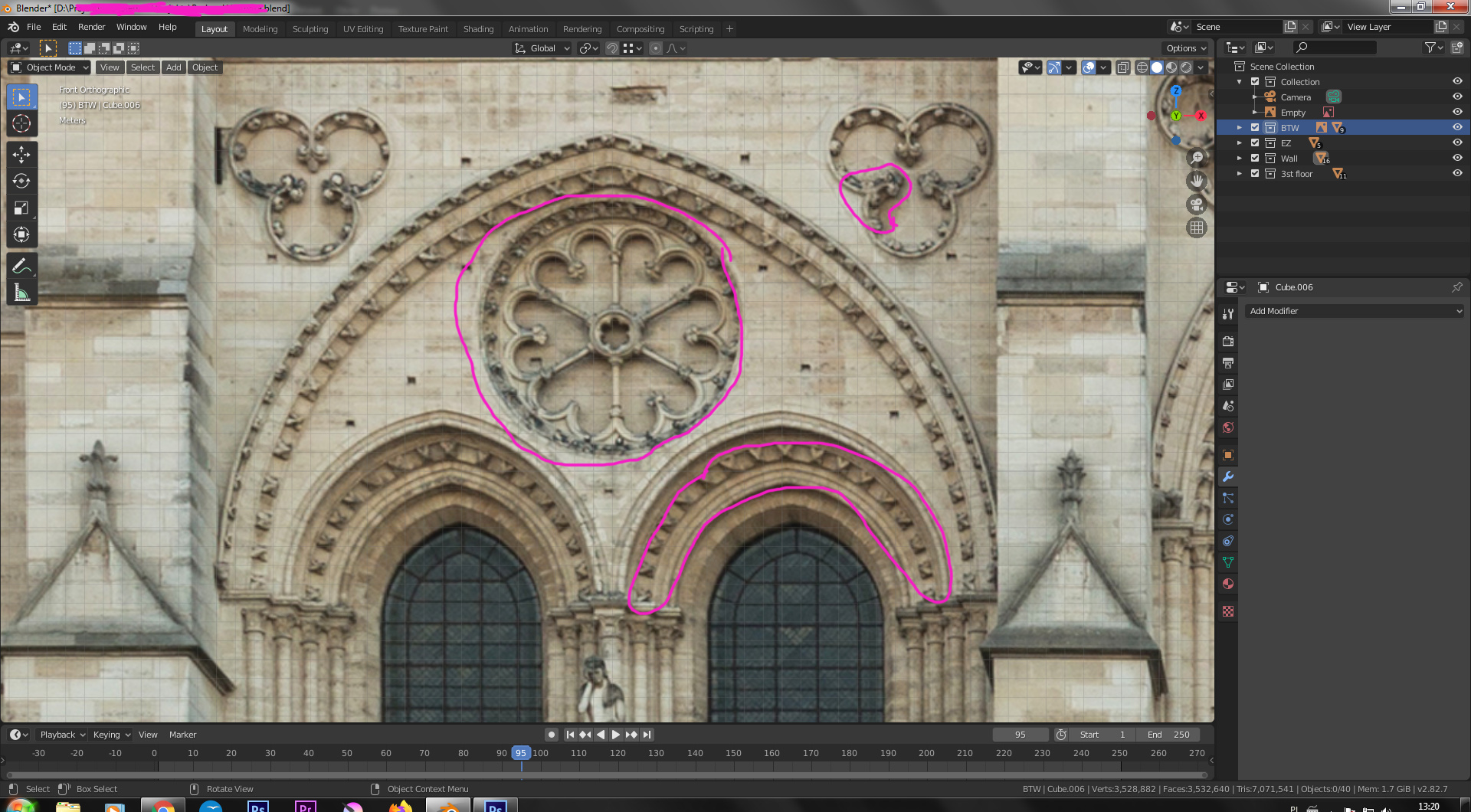Open the Texture properties checker tab
1471x812 pixels.
point(1228,611)
